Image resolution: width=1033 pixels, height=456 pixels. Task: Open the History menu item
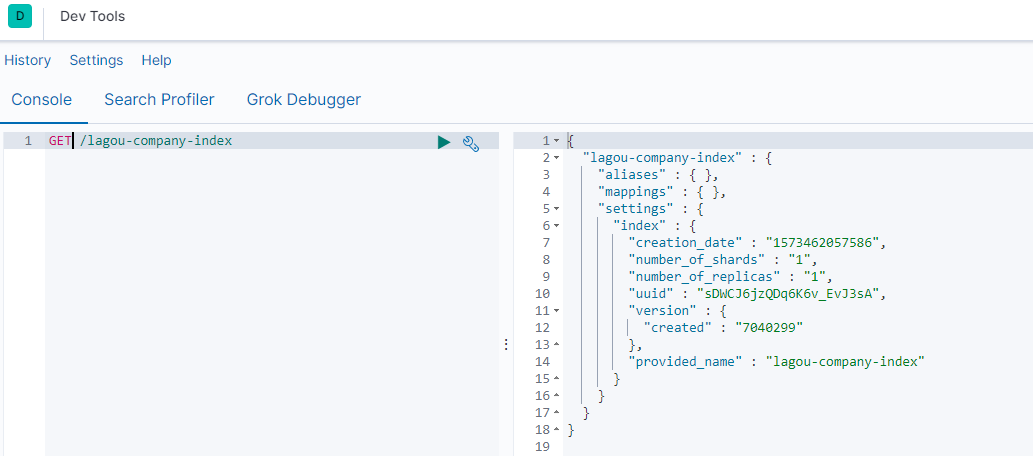click(28, 60)
